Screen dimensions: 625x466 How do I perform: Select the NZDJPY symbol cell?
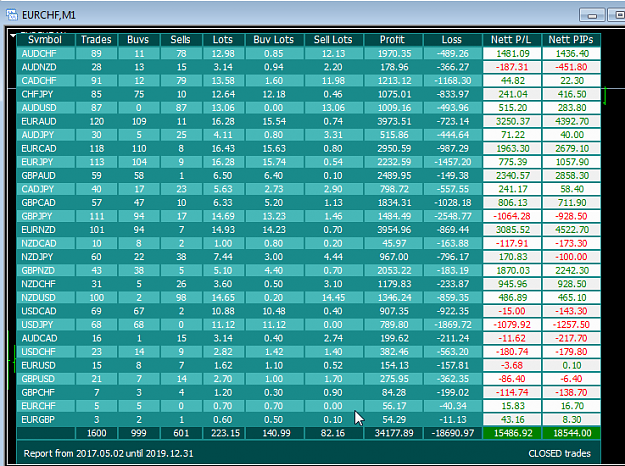[x=45, y=257]
